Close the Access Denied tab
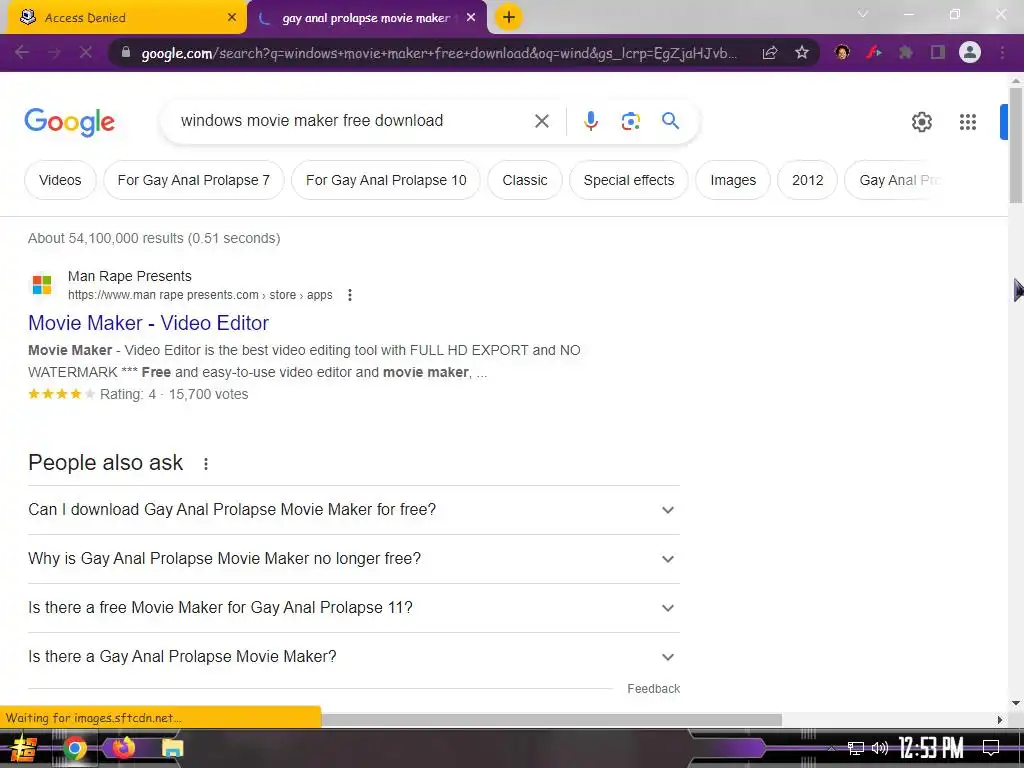The height and width of the screenshot is (768, 1024). click(x=232, y=18)
